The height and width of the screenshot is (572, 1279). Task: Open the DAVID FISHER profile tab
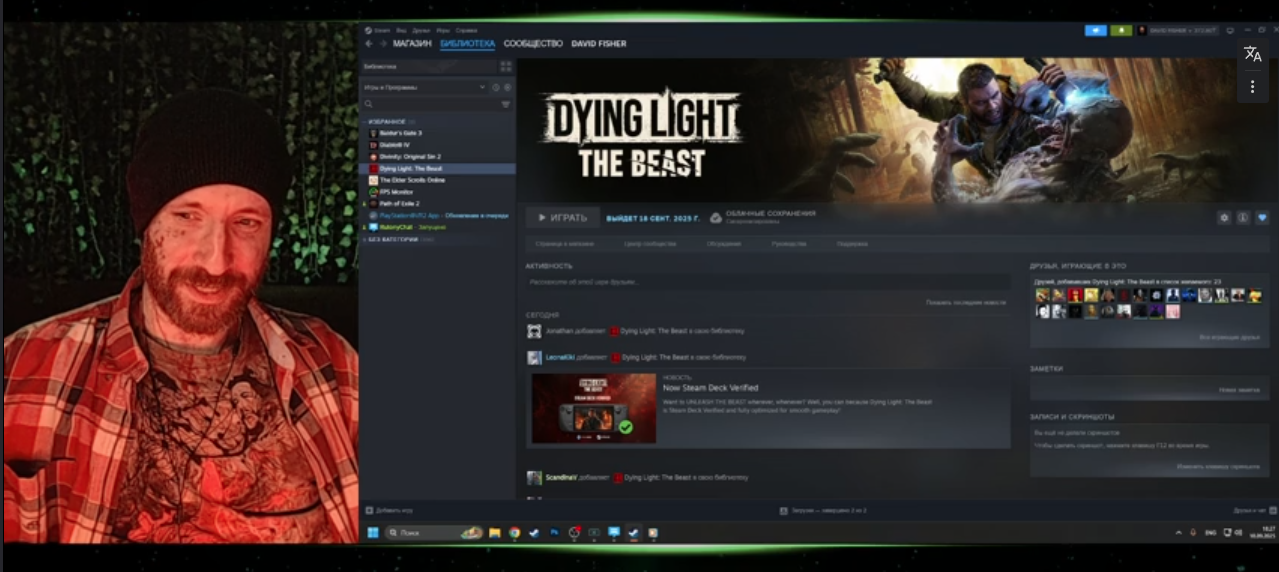[x=597, y=44]
